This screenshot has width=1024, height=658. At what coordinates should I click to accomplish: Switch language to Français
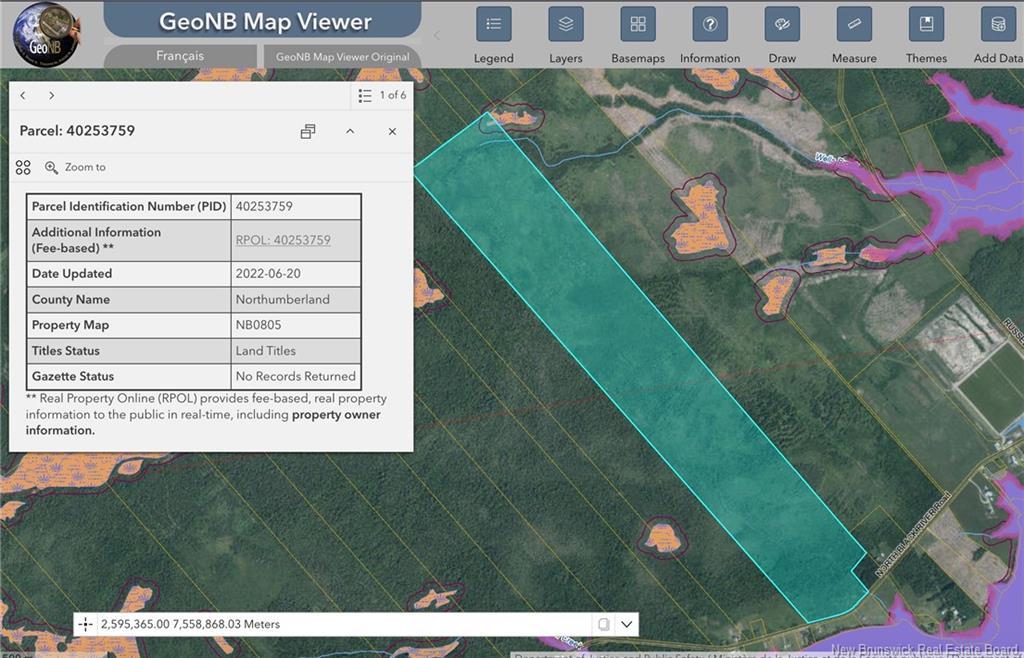(180, 56)
